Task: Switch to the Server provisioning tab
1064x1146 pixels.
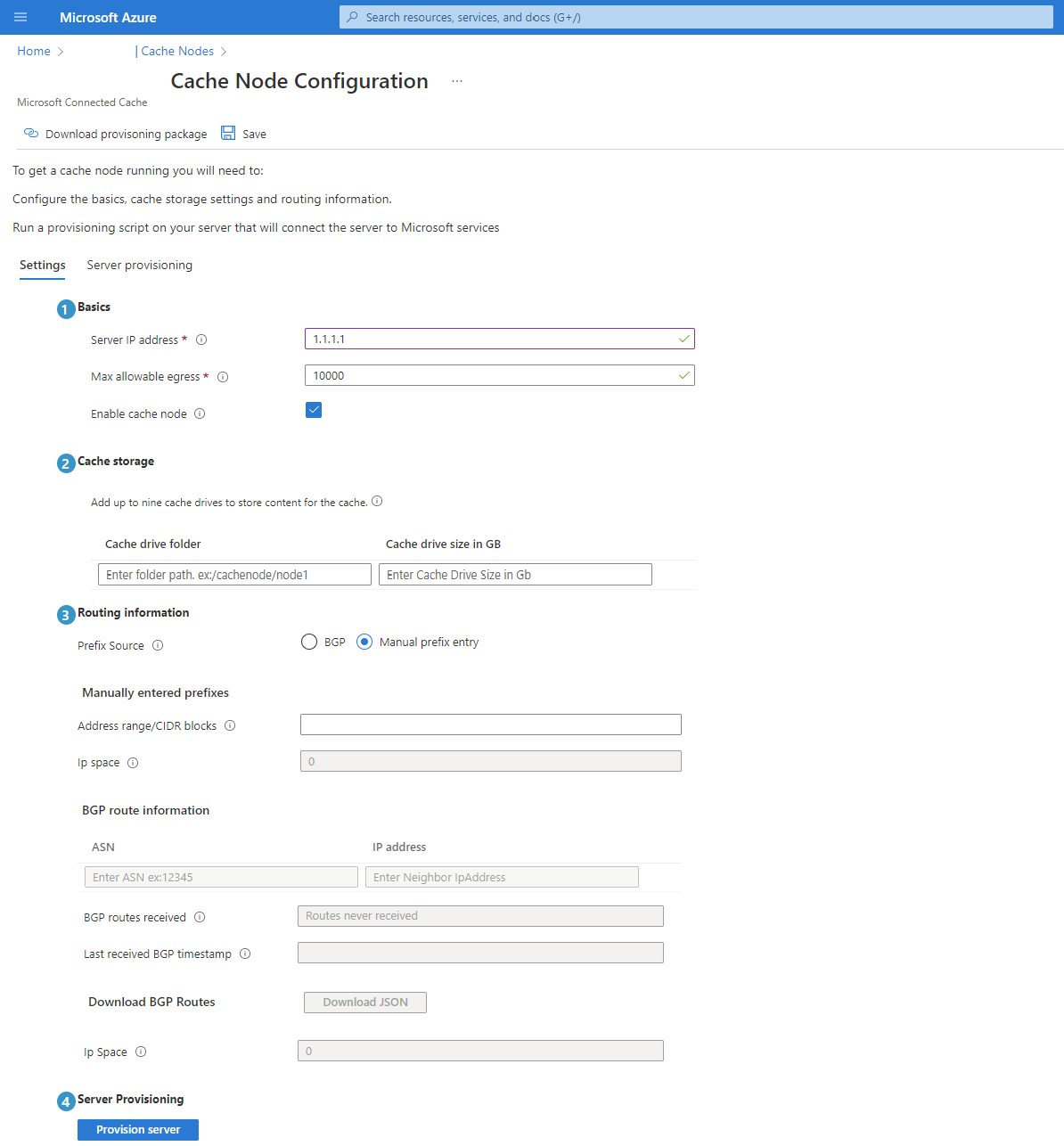Action: tap(139, 265)
